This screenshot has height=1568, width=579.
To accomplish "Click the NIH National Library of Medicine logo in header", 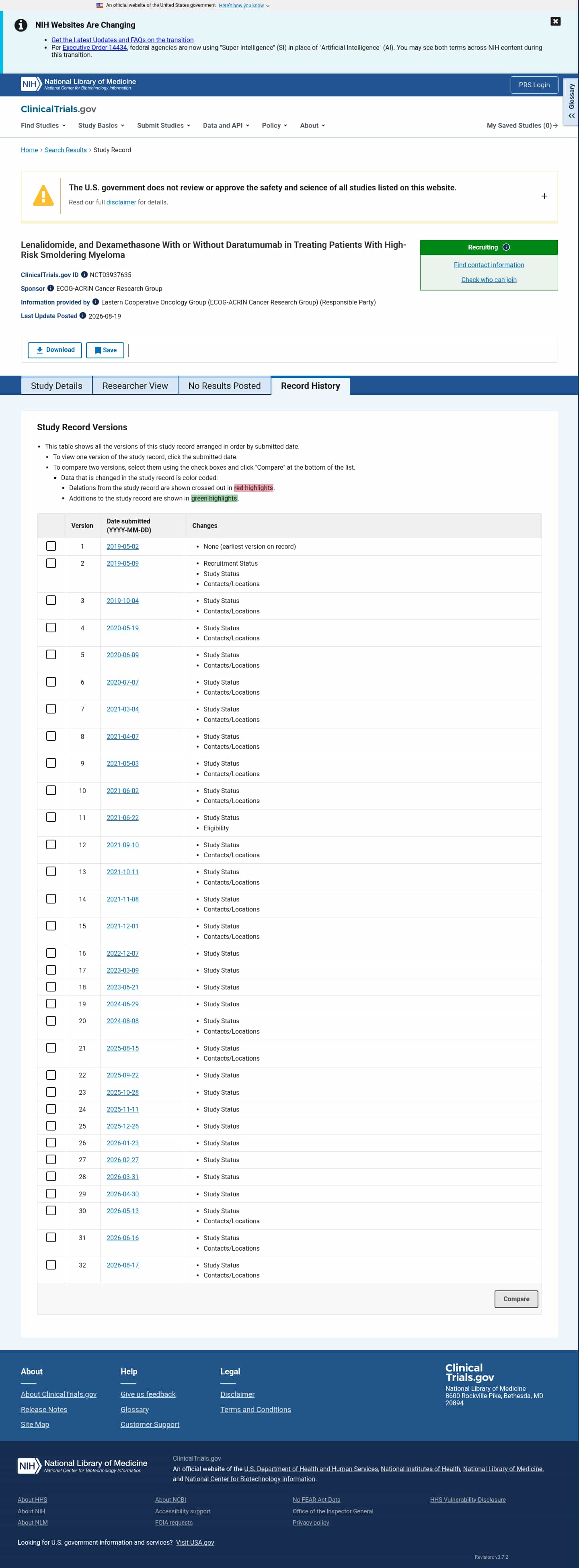I will coord(78,84).
